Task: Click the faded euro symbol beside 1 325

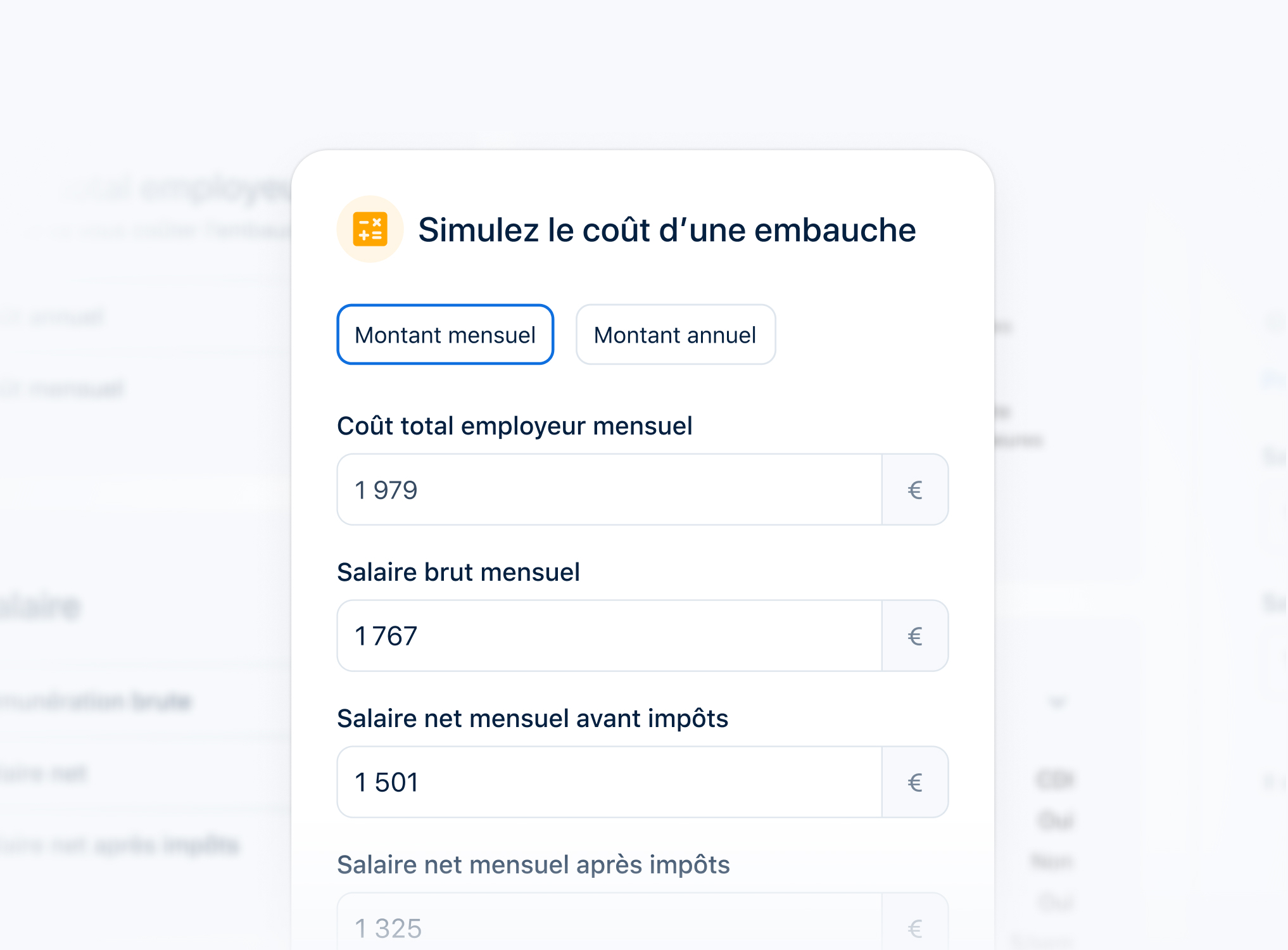Action: pyautogui.click(x=915, y=928)
